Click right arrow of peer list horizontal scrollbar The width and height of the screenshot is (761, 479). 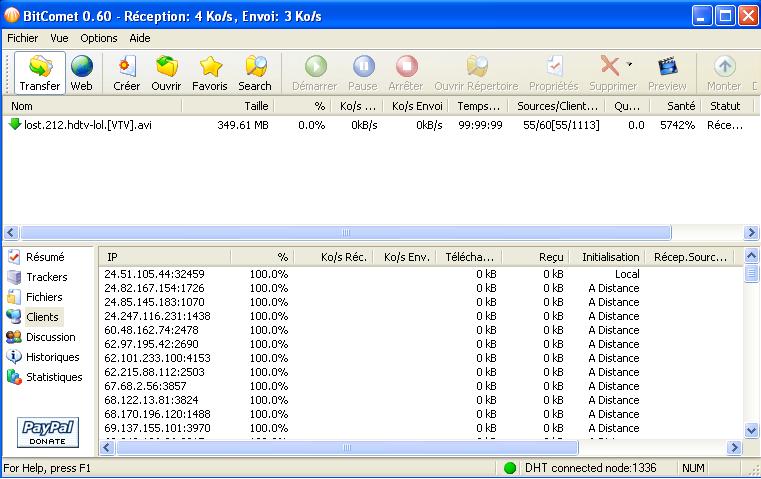coord(734,447)
